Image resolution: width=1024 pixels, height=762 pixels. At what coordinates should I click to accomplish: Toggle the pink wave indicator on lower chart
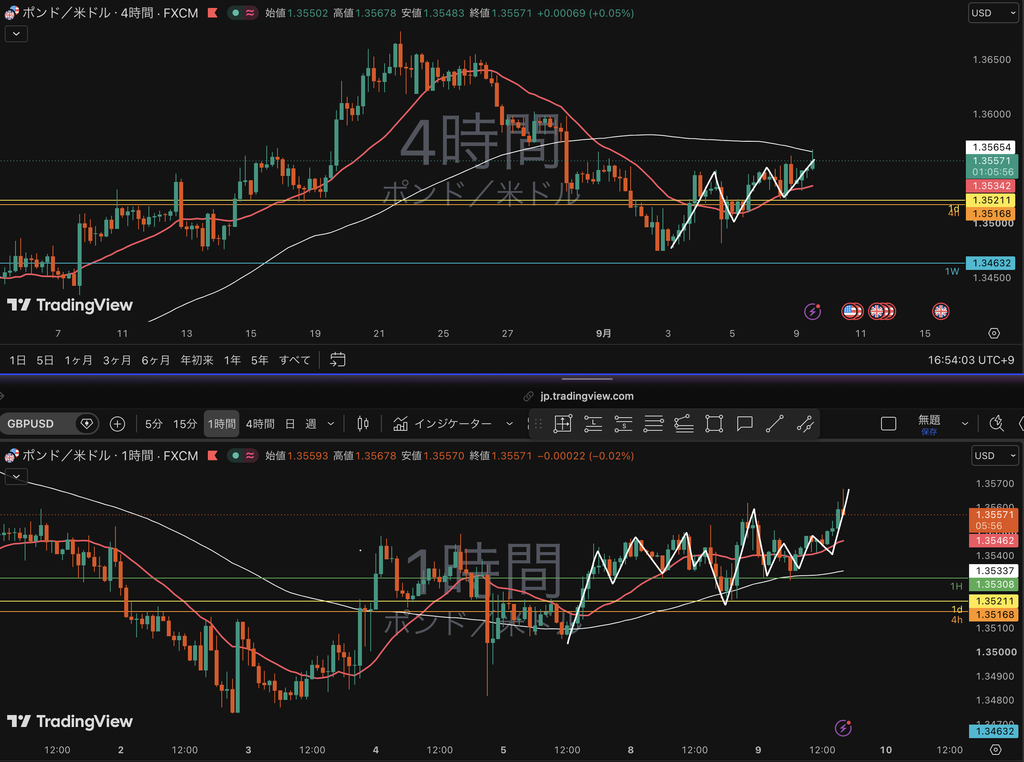pos(250,456)
